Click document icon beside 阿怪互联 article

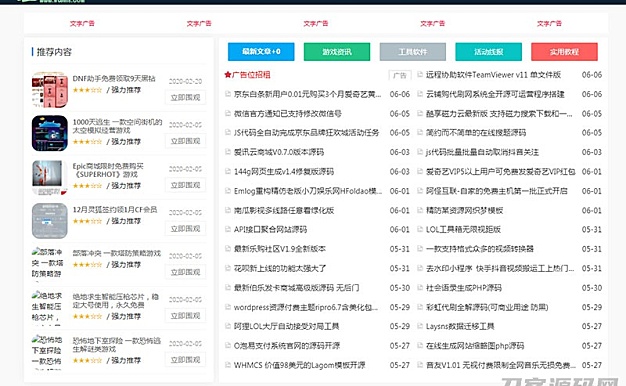tap(420, 191)
